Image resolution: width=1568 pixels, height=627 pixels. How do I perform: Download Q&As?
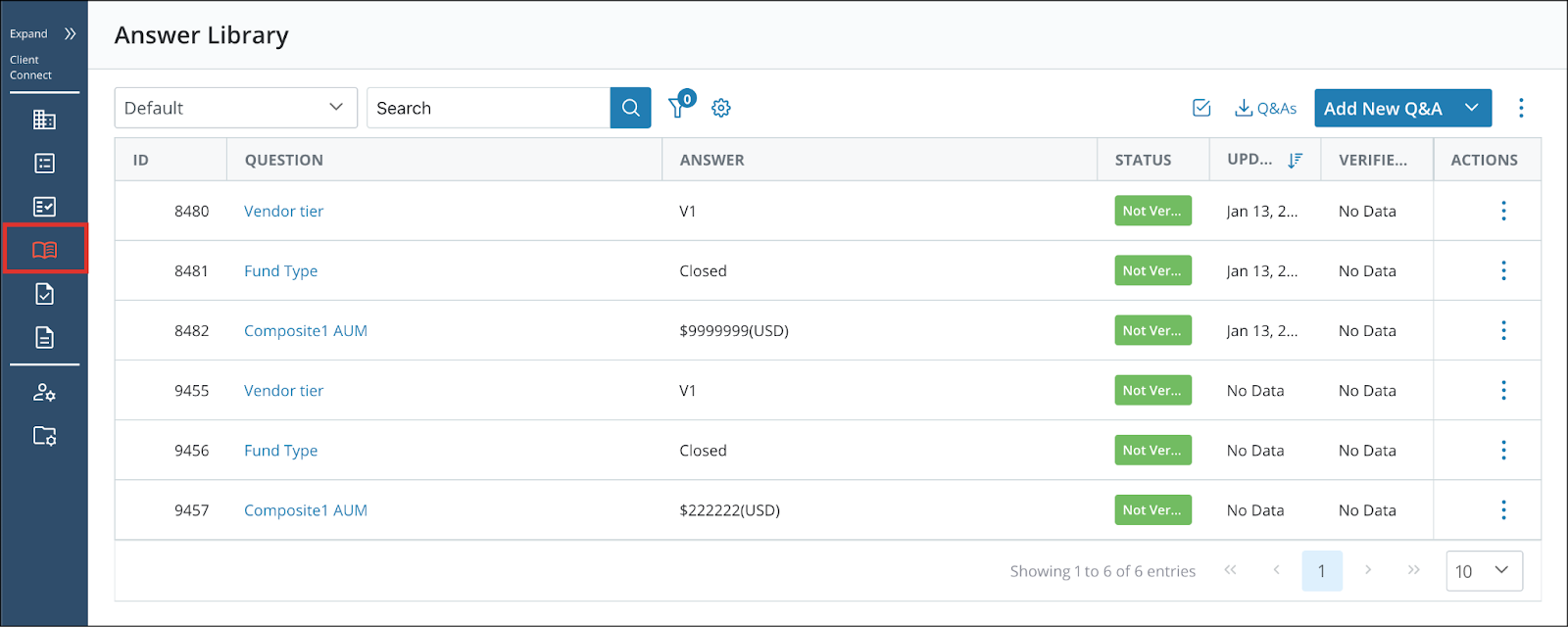(1265, 108)
